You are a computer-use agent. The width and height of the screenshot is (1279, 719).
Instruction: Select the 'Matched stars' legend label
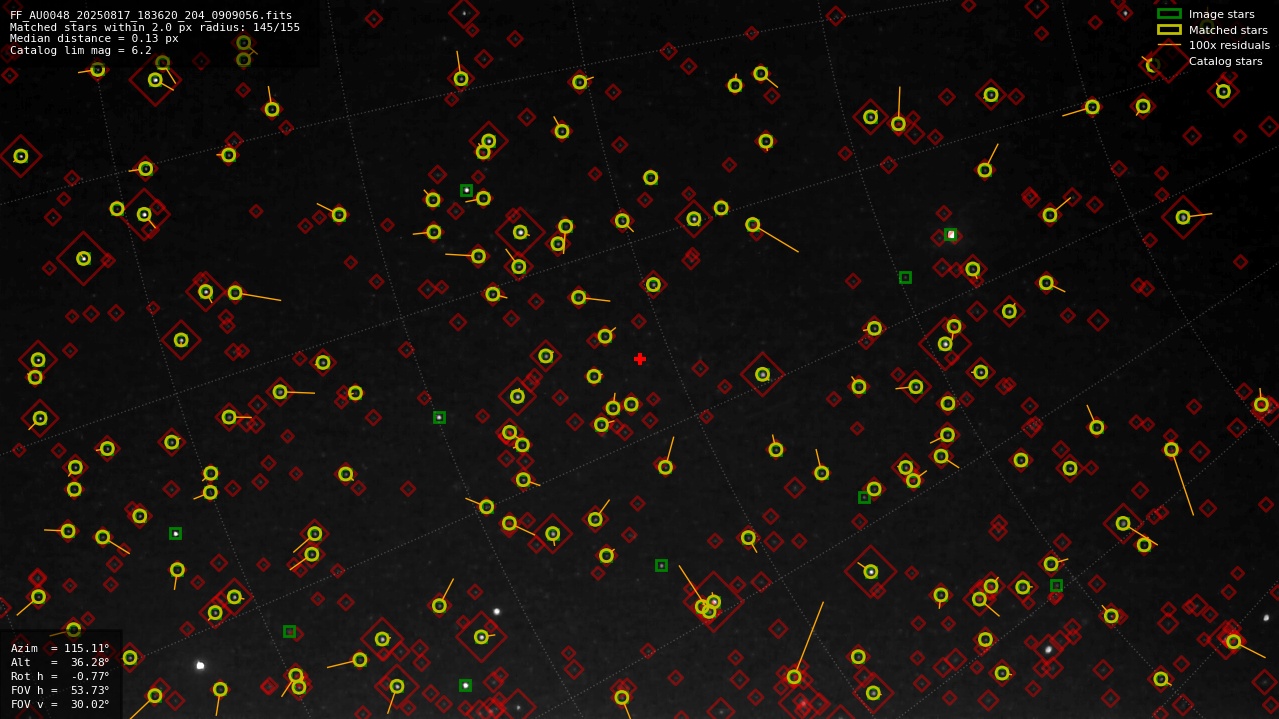(1228, 30)
